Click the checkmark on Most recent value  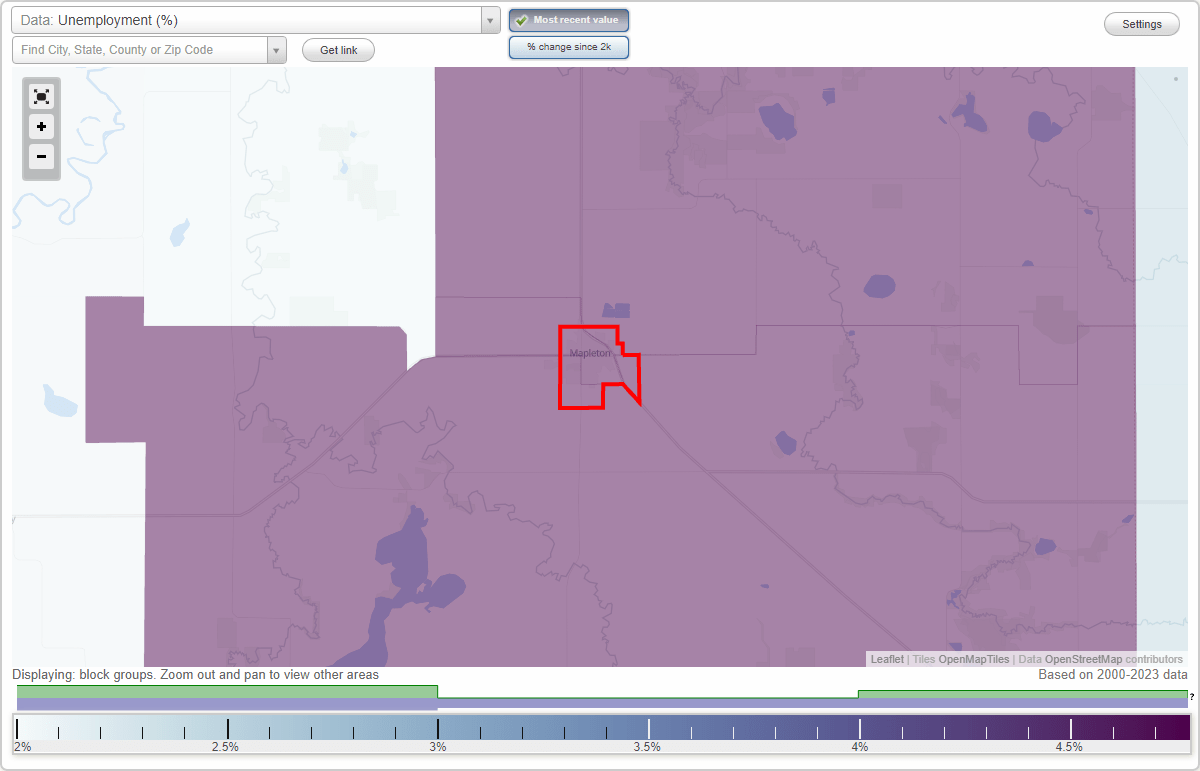[x=522, y=19]
